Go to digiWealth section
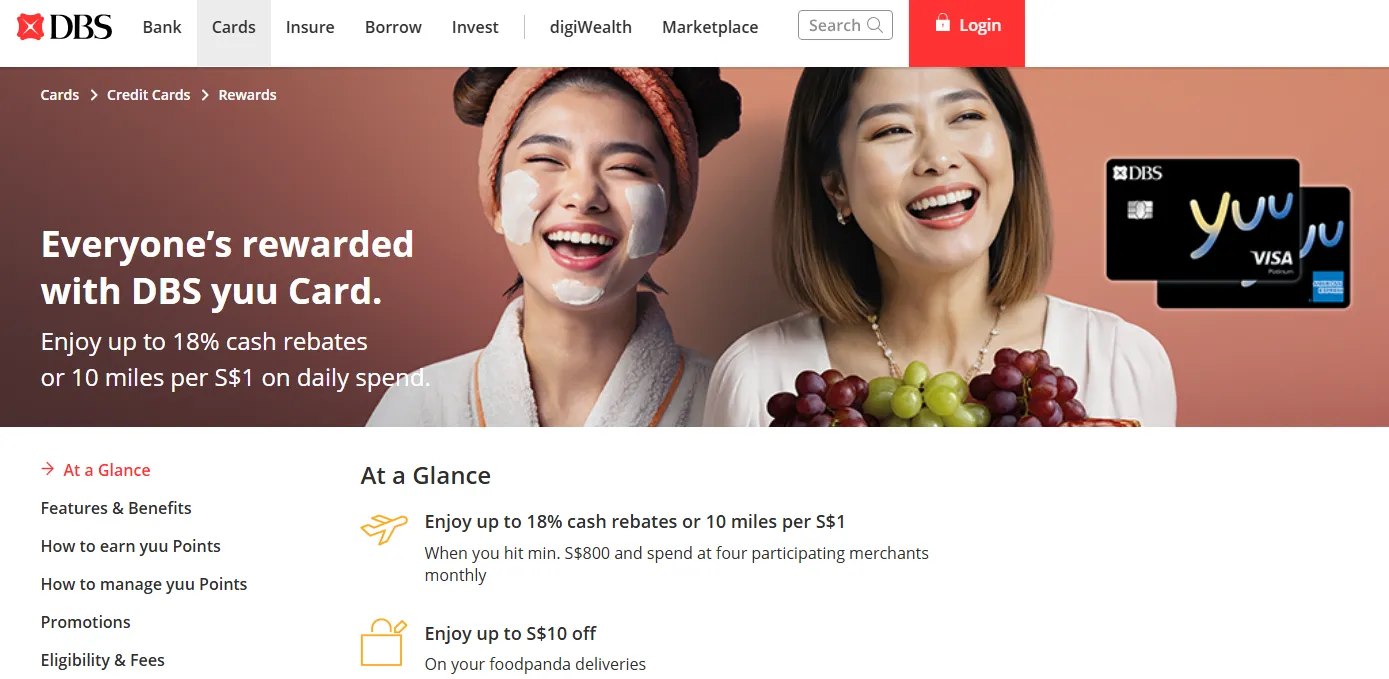 pos(591,27)
